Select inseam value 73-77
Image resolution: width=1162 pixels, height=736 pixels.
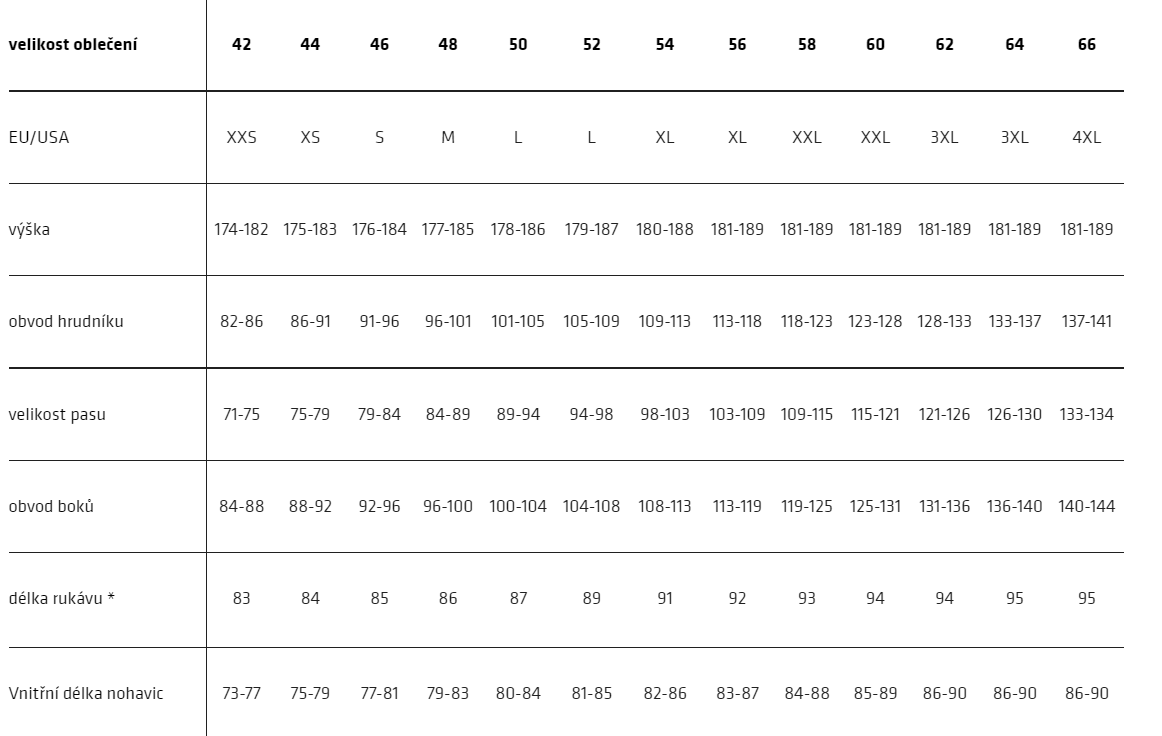click(x=242, y=694)
